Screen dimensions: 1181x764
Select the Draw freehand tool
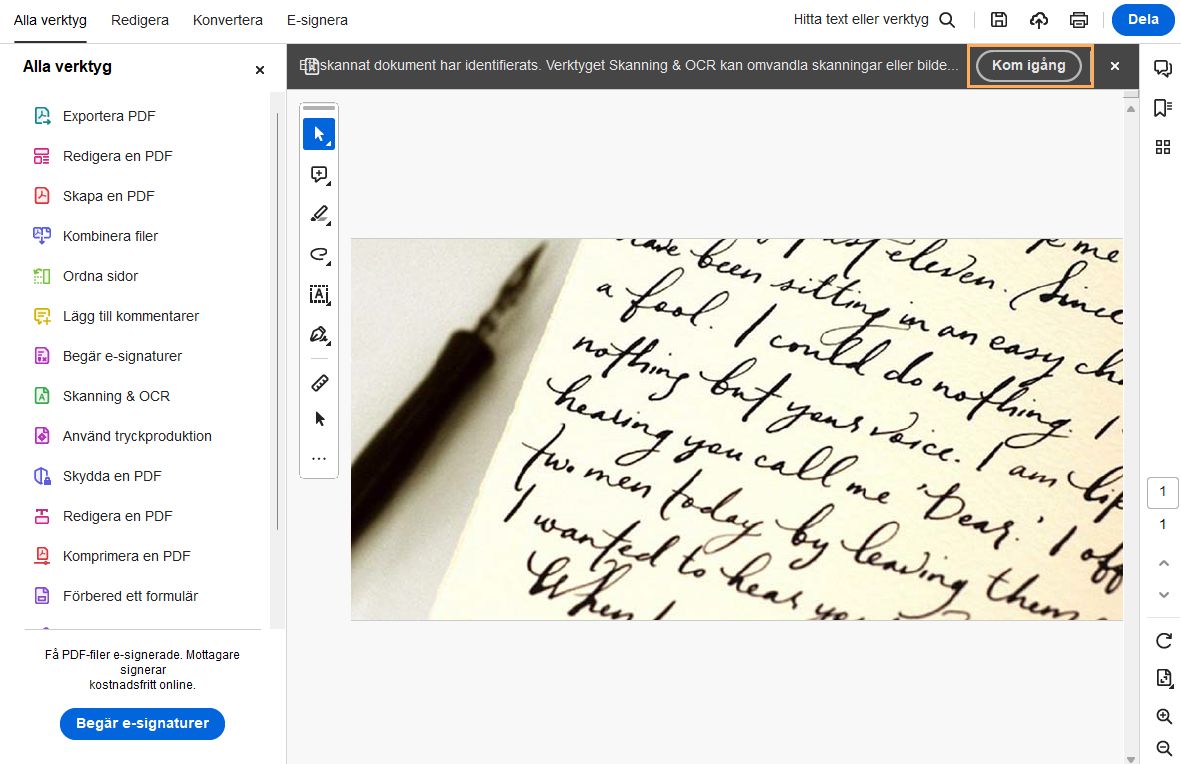[318, 255]
